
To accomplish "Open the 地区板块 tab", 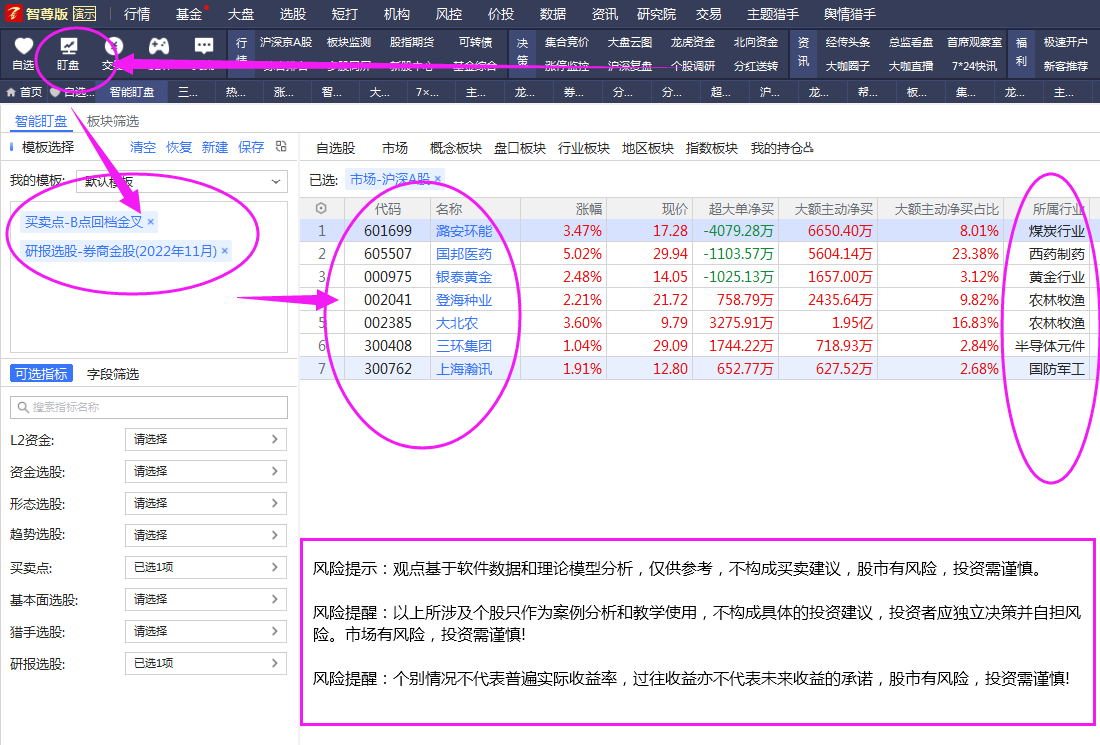I will click(x=648, y=148).
